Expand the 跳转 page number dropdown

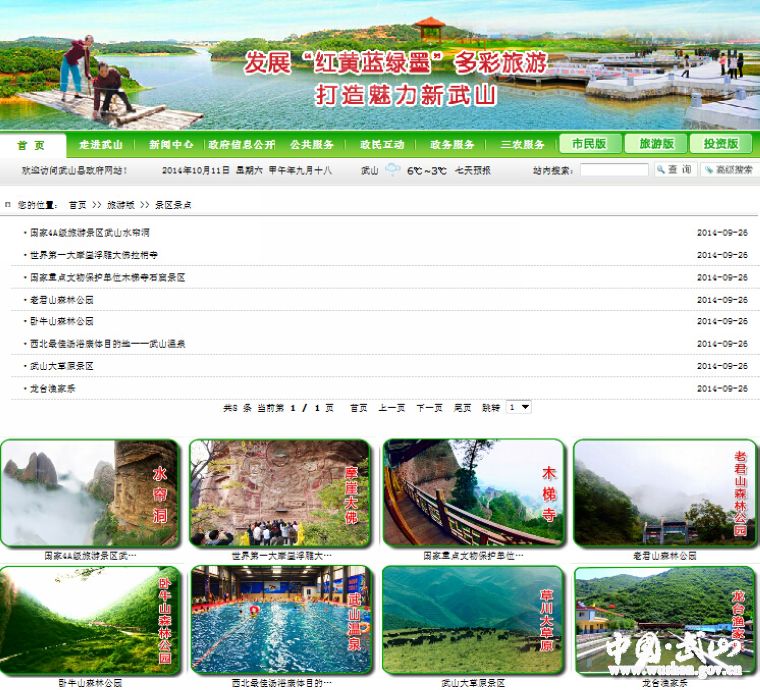click(x=519, y=408)
